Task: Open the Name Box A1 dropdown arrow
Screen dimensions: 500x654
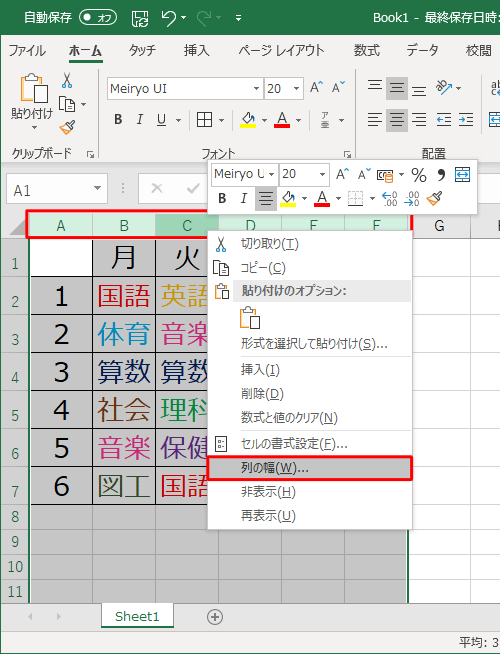Action: point(97,189)
